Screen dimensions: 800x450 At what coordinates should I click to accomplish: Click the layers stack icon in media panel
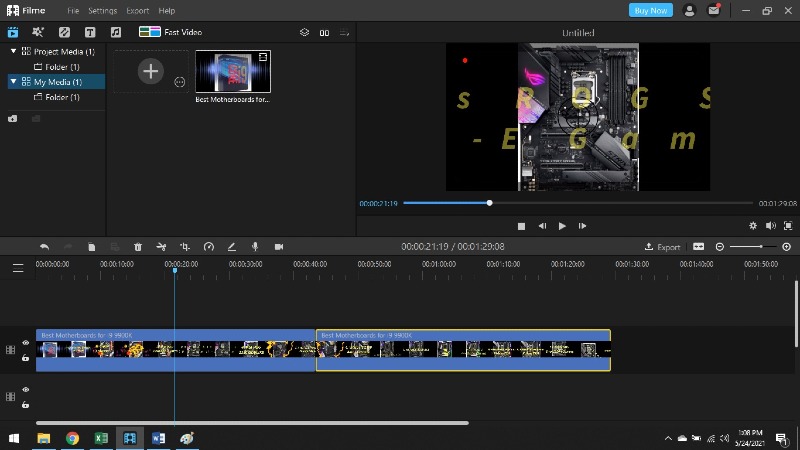tap(305, 33)
